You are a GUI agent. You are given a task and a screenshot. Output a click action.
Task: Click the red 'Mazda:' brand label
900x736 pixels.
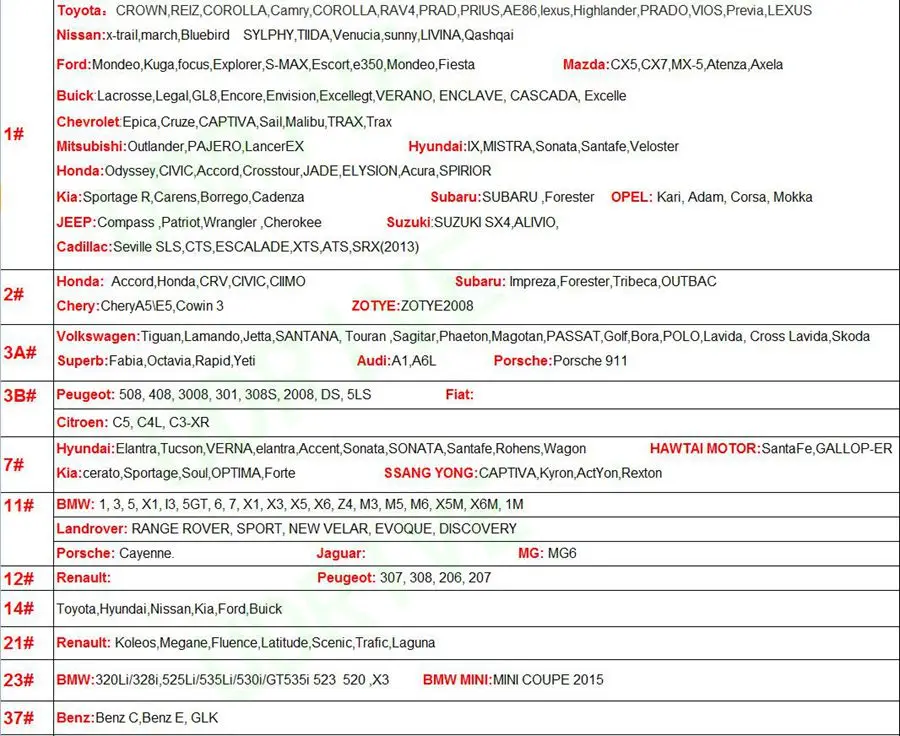[586, 64]
